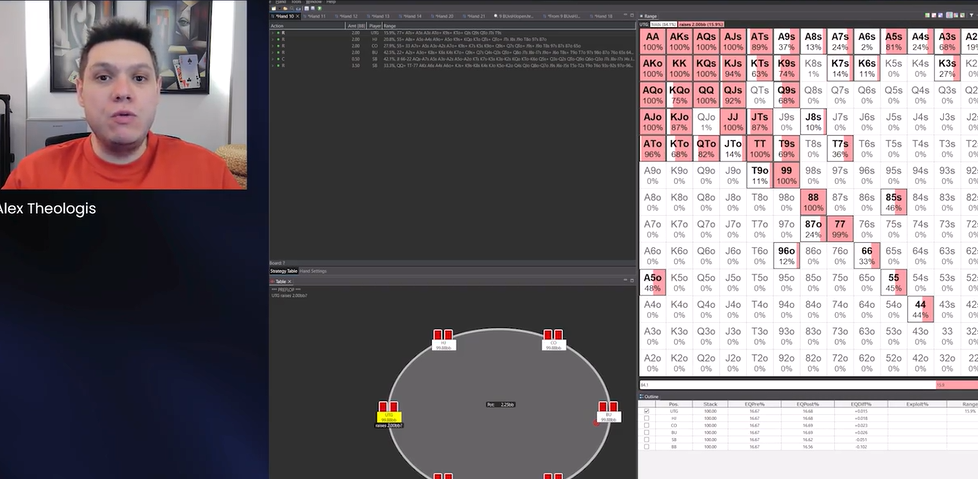Click the UTG seat hole cards
The width and height of the screenshot is (978, 479).
(x=388, y=407)
